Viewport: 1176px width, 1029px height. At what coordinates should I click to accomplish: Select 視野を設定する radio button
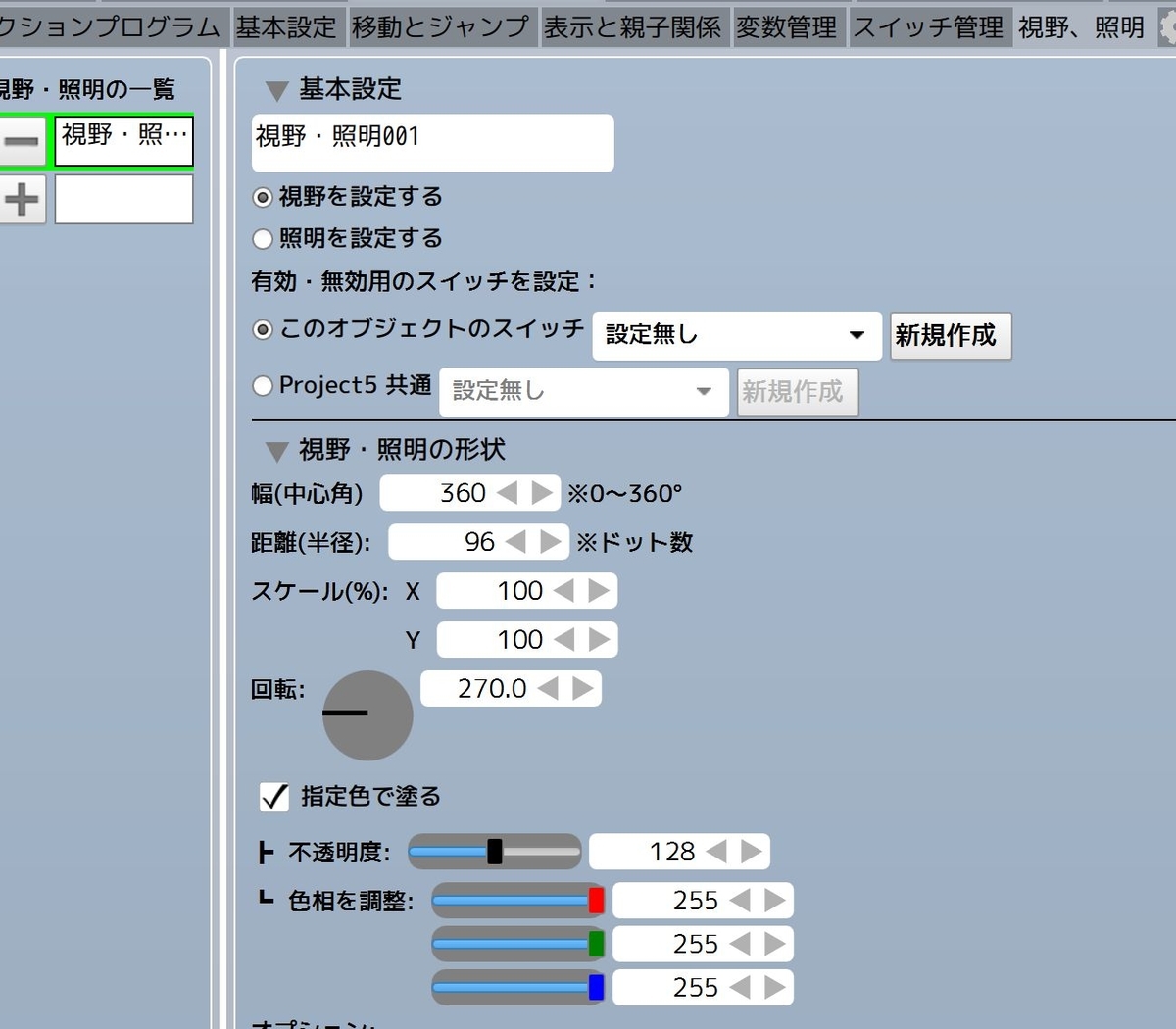[x=263, y=198]
